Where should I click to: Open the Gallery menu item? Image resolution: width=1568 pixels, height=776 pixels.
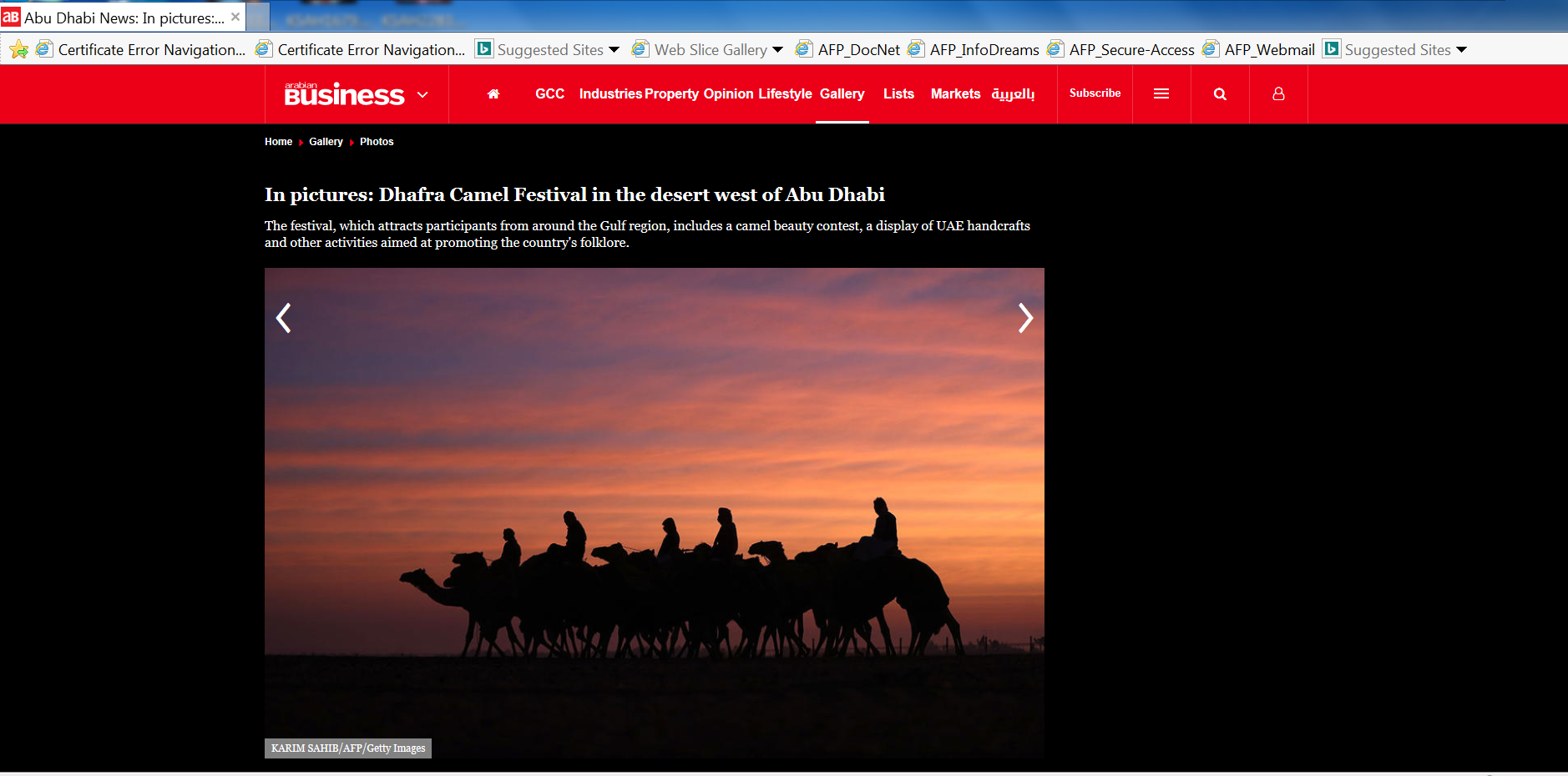pos(842,94)
